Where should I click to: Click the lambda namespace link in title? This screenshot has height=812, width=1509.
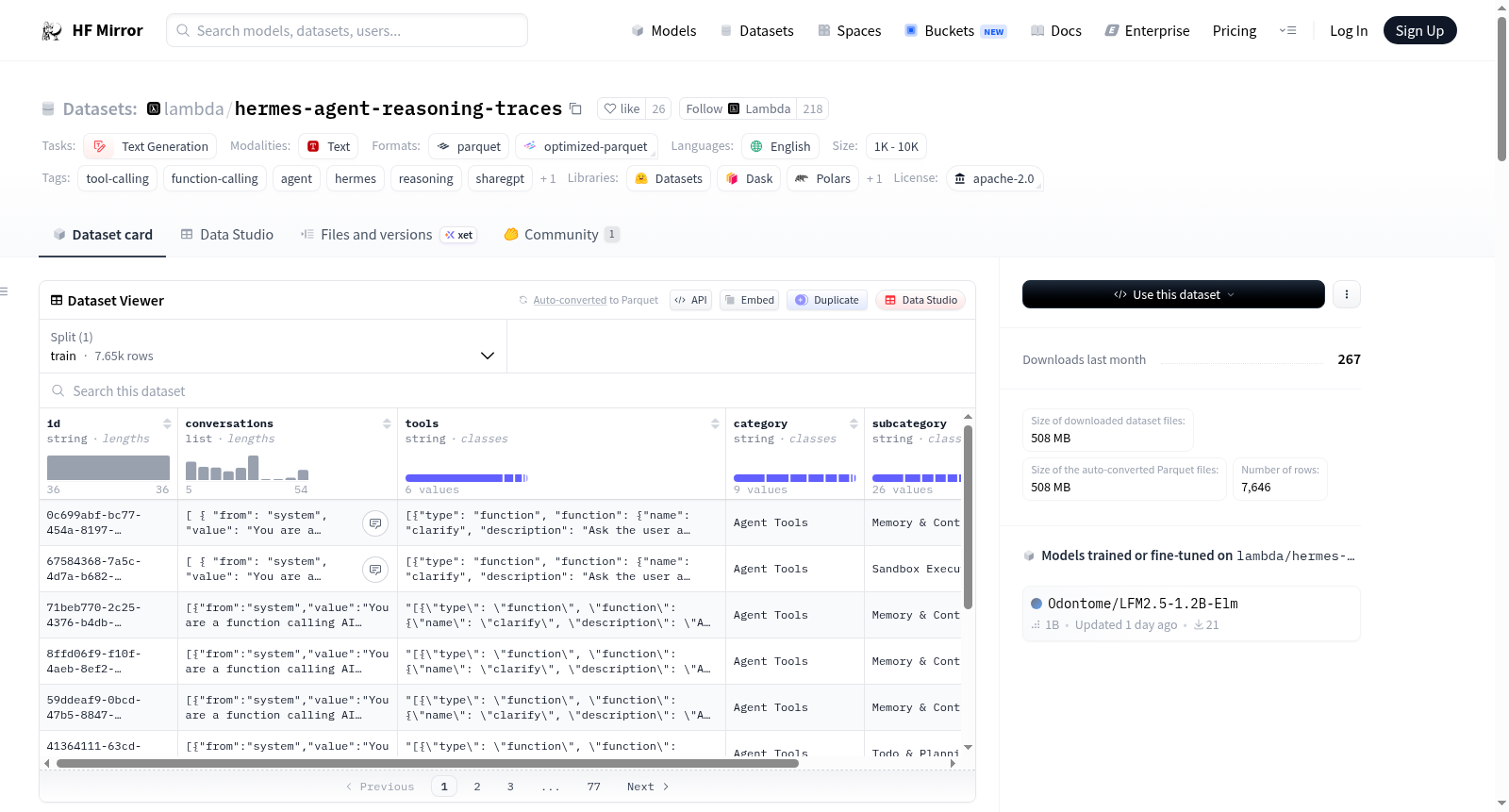[194, 108]
